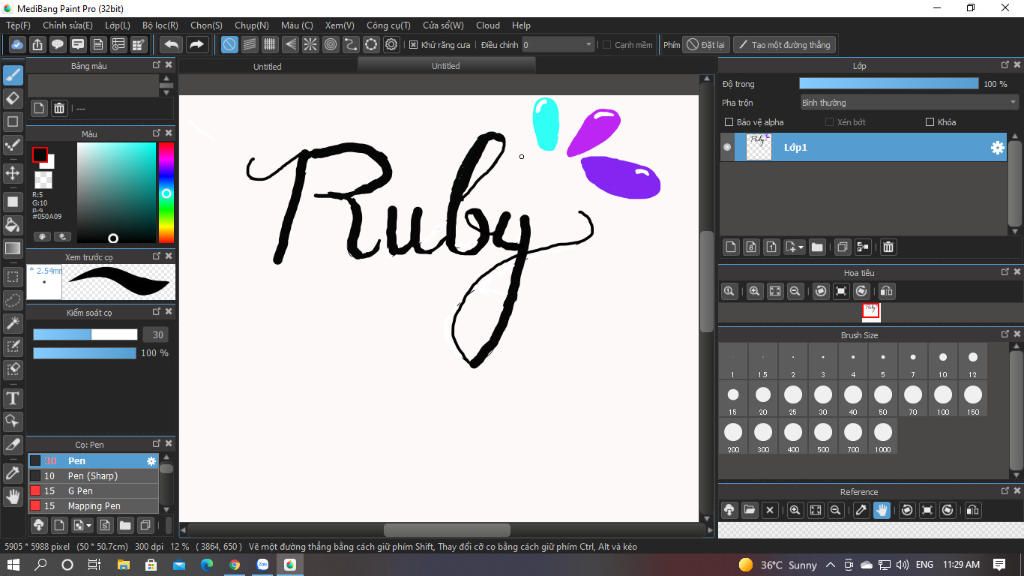Open the Windows notification center

[999, 565]
